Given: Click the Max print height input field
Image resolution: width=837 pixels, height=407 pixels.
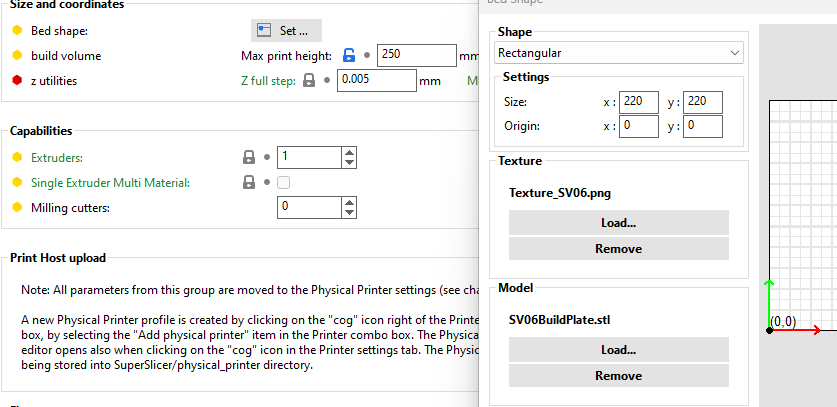Looking at the screenshot, I should click(417, 56).
